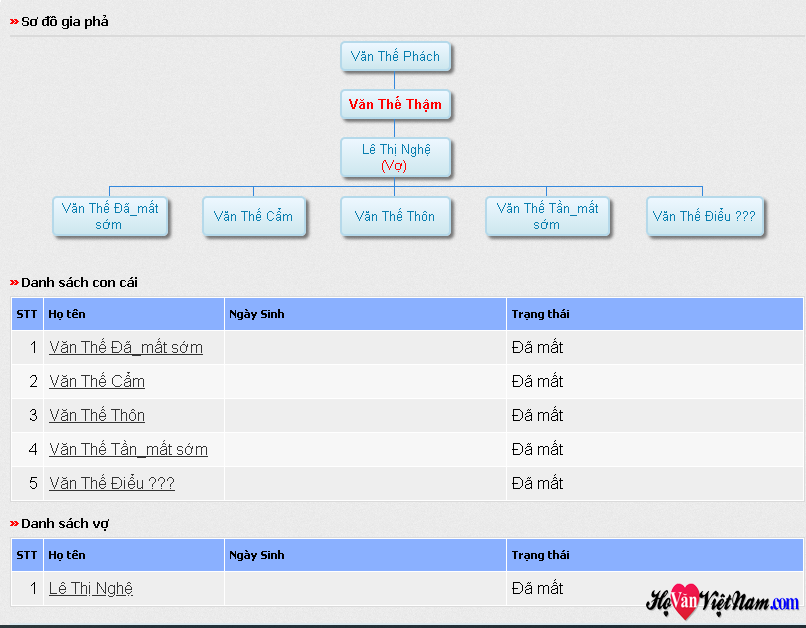Screen dimensions: 806x628
Task: Click Văn Thế Tần_mất sớm box in the diagram
Action: point(547,216)
